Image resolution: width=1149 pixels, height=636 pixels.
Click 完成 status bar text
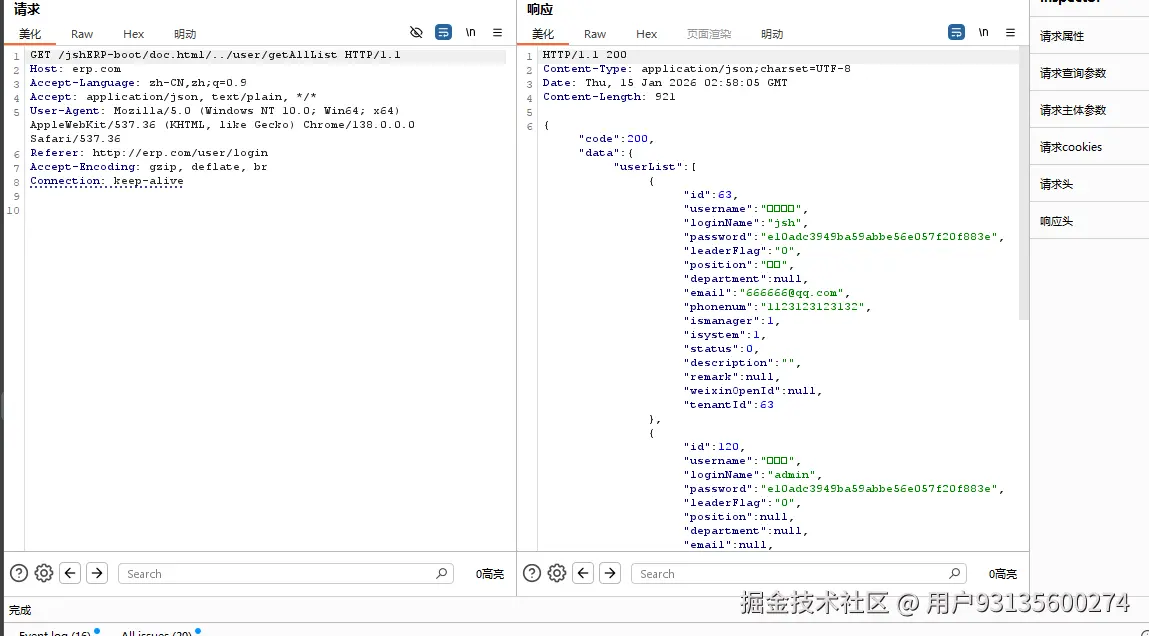[20, 610]
